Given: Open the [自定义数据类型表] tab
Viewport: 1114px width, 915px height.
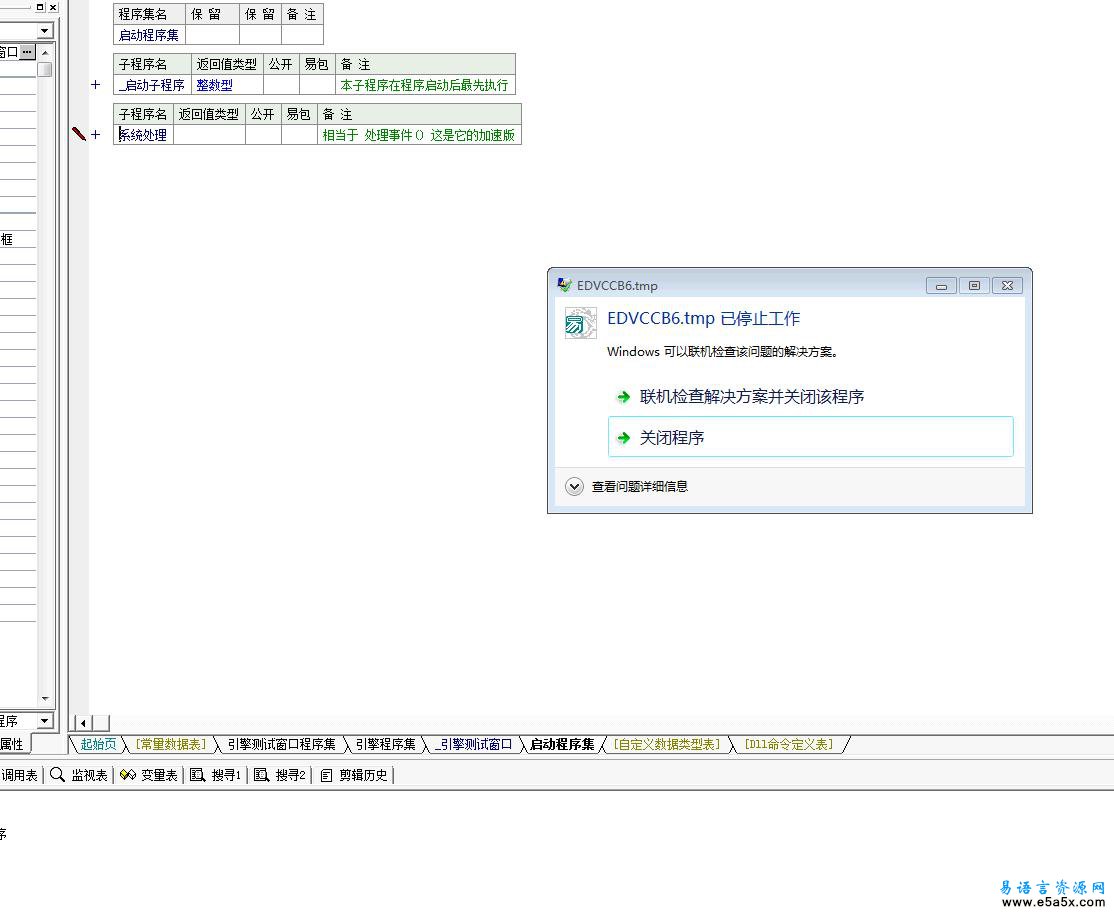Looking at the screenshot, I should (x=667, y=744).
